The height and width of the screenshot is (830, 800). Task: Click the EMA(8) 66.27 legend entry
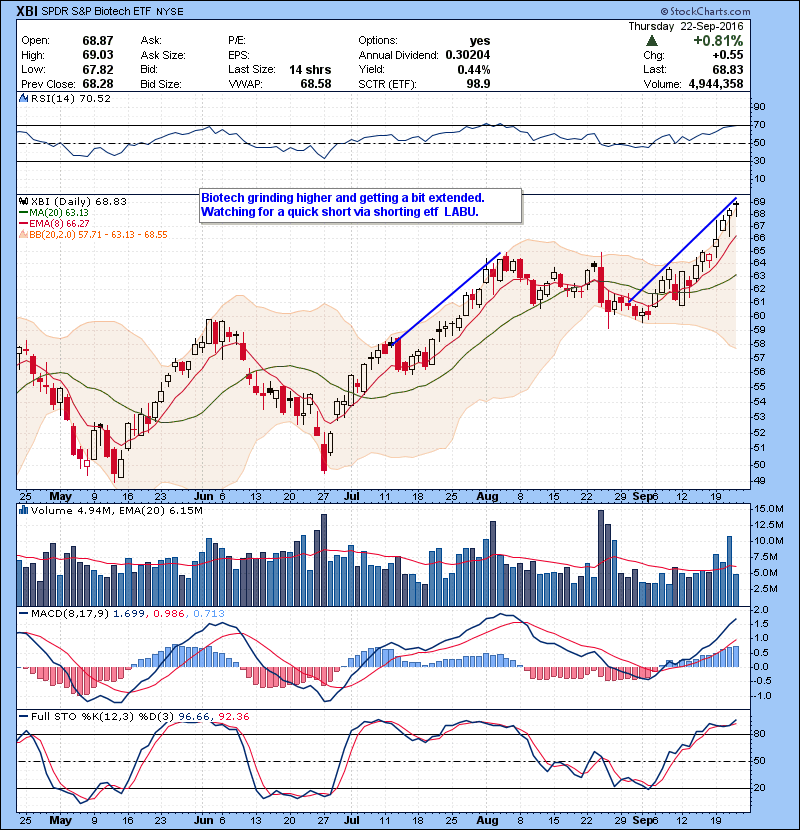click(x=54, y=224)
